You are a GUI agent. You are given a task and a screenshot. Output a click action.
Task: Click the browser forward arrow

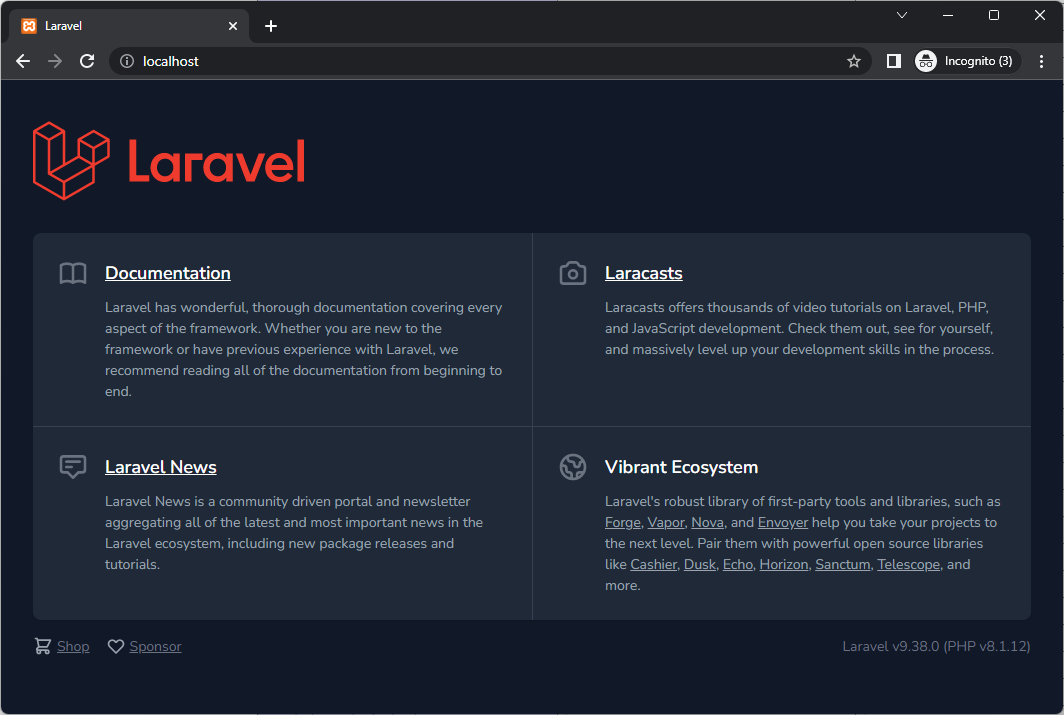click(x=55, y=61)
